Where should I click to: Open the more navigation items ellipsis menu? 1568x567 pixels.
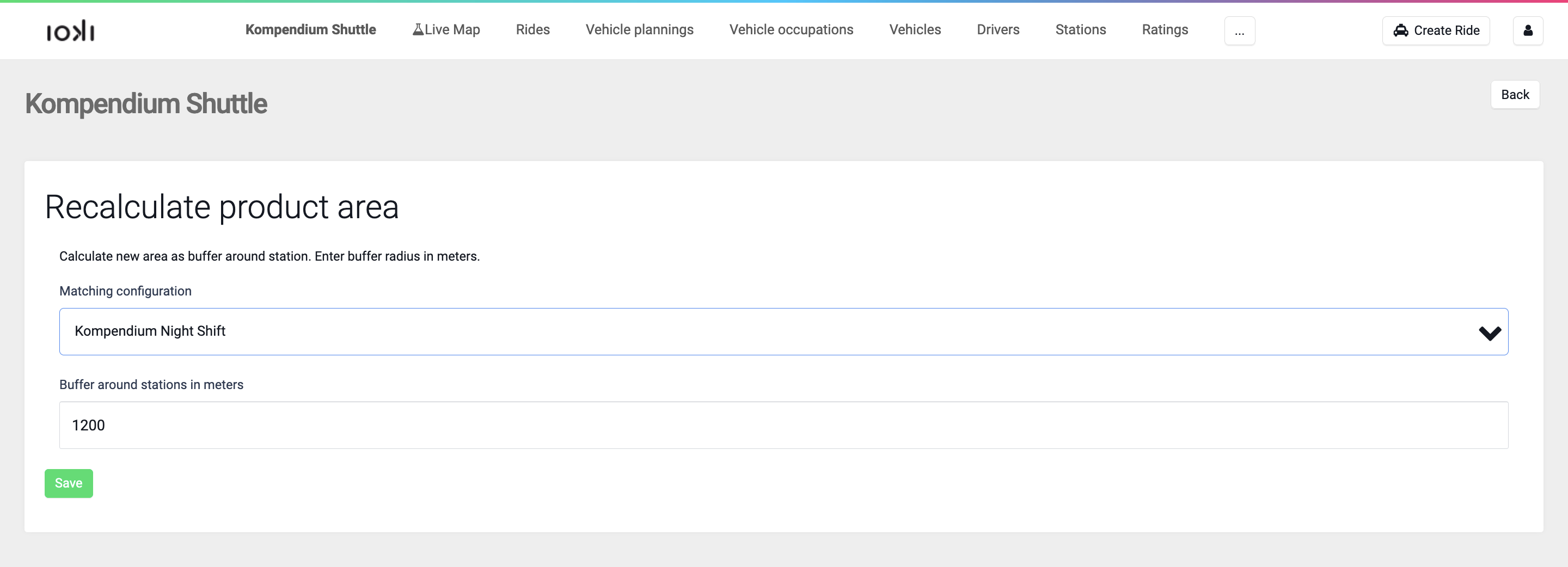(1239, 30)
